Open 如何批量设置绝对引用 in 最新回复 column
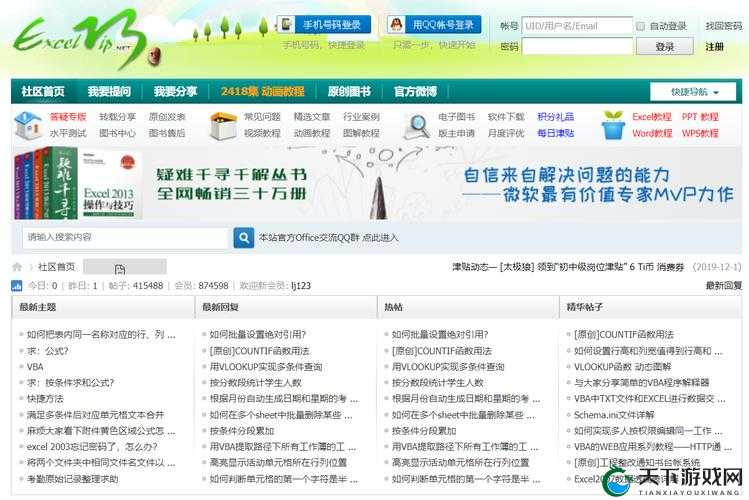The height and width of the screenshot is (500, 749). click(258, 335)
